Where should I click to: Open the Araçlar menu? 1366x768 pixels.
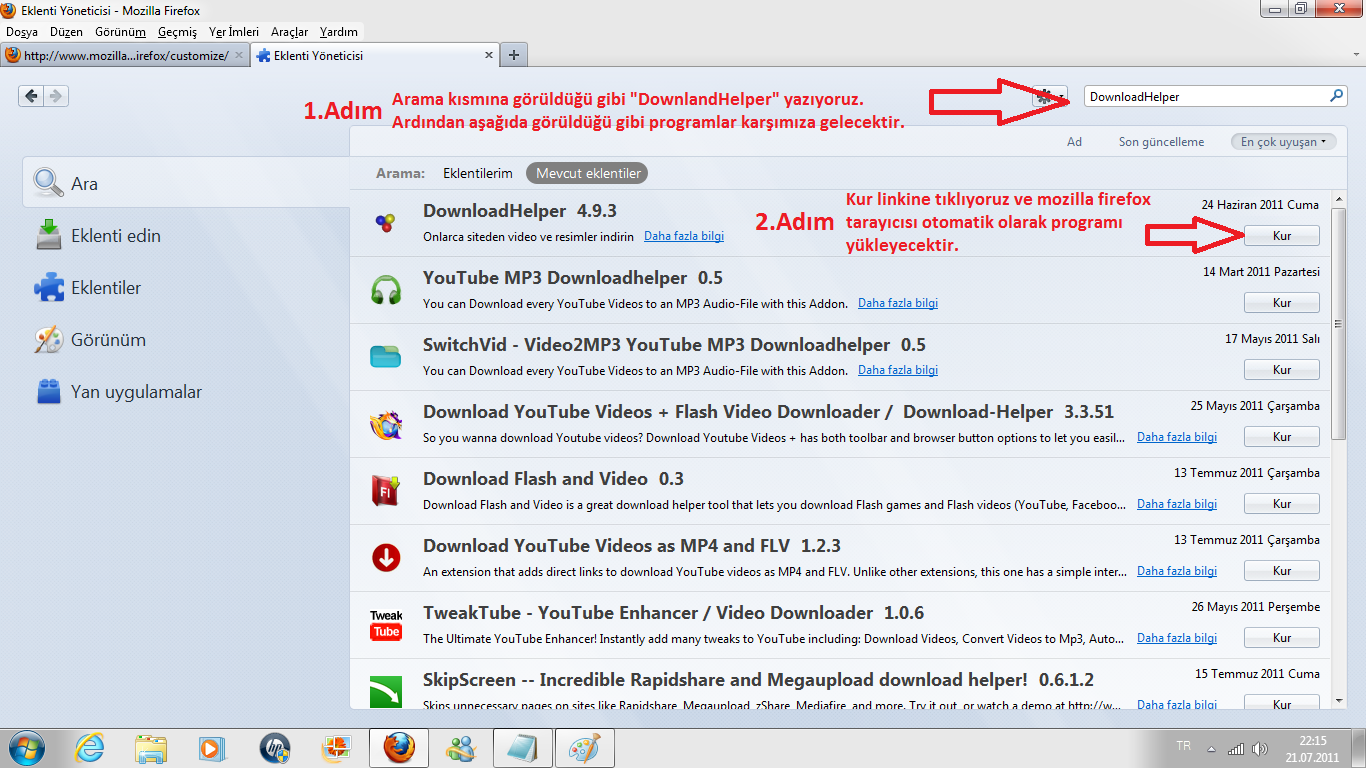pyautogui.click(x=290, y=32)
